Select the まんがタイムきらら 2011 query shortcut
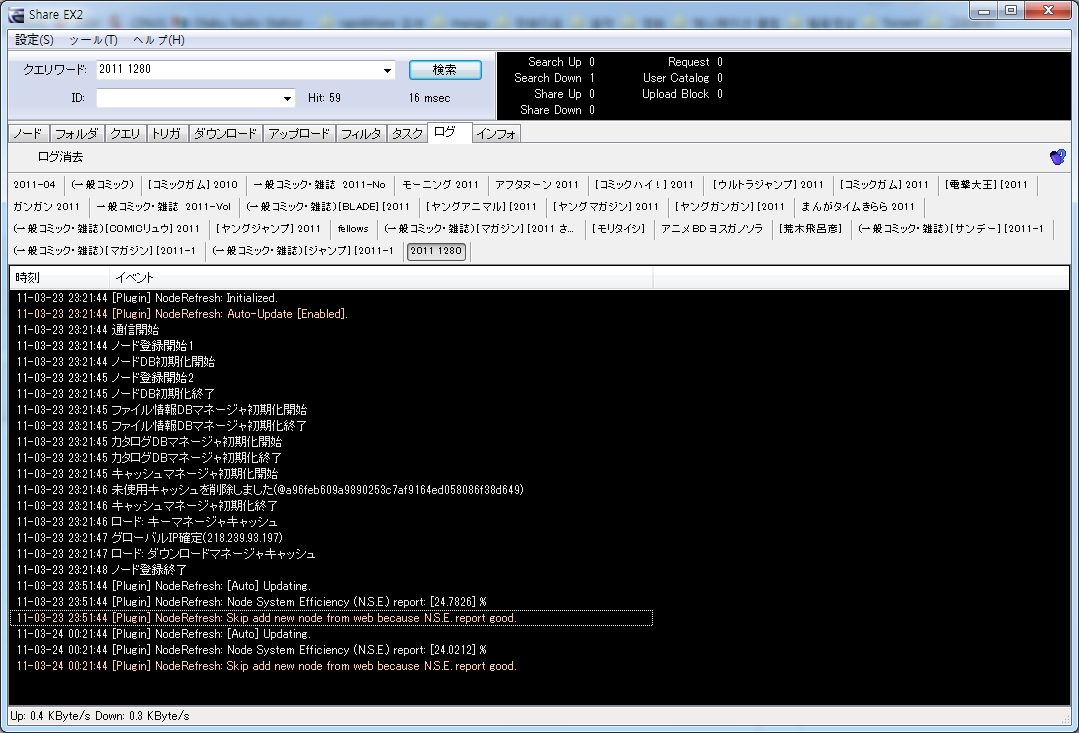Image resolution: width=1079 pixels, height=733 pixels. click(857, 206)
